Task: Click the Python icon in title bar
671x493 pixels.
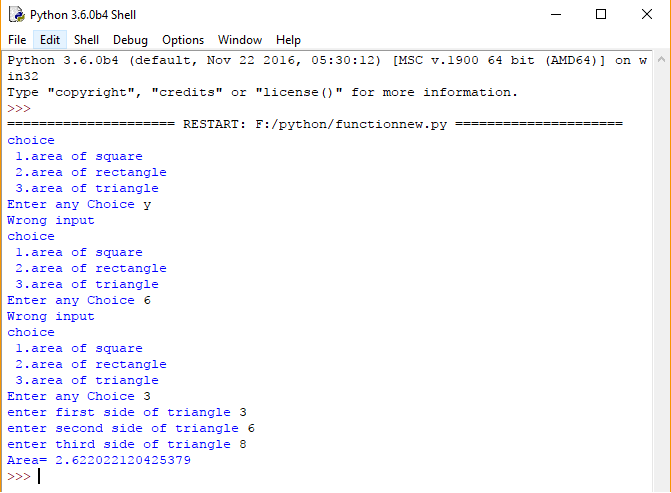Action: 16,15
